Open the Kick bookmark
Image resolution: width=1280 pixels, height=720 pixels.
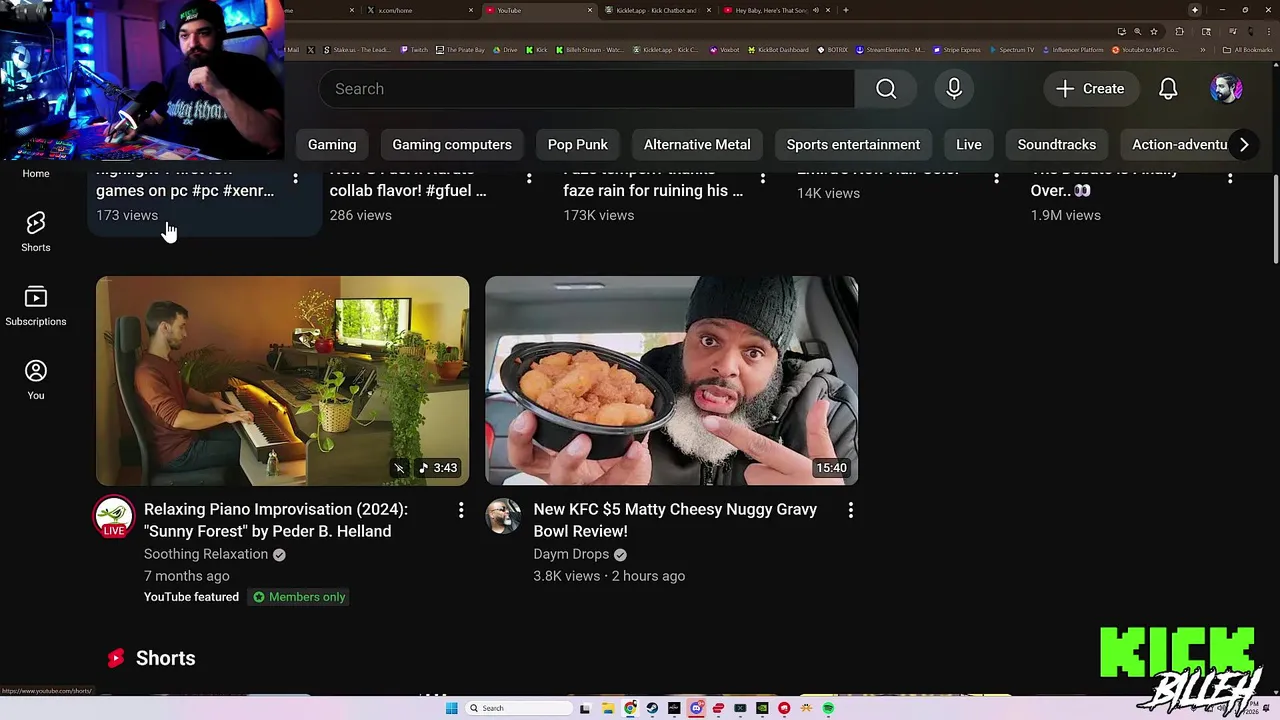point(537,49)
